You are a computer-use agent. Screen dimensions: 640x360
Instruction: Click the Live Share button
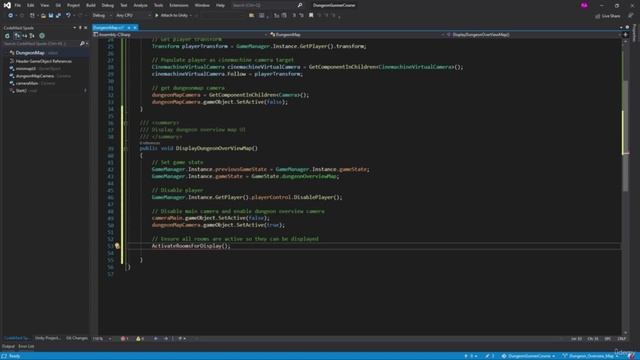(608, 16)
